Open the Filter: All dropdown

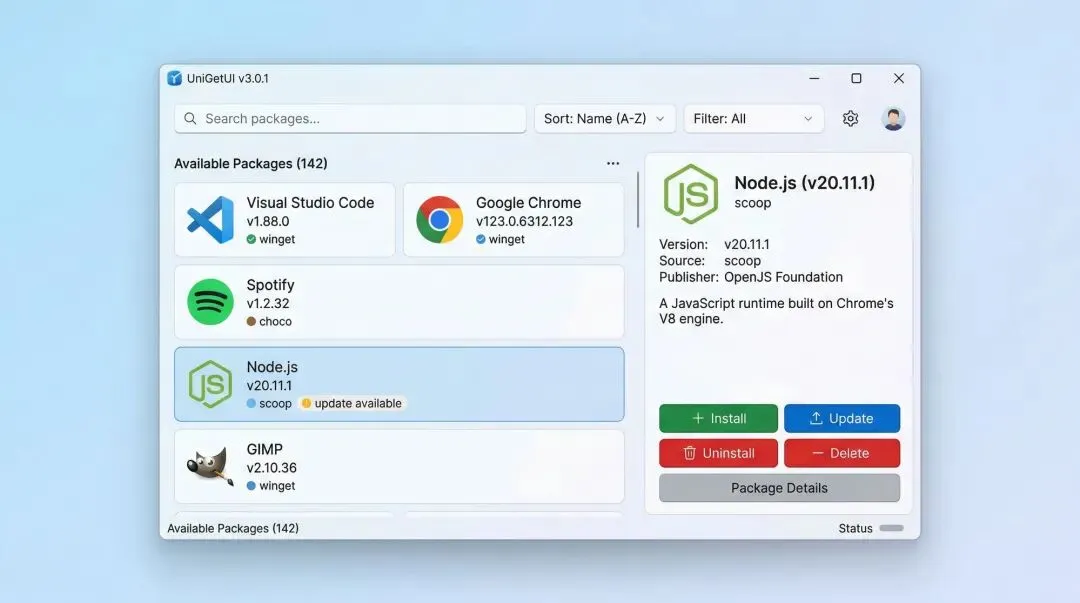click(754, 119)
